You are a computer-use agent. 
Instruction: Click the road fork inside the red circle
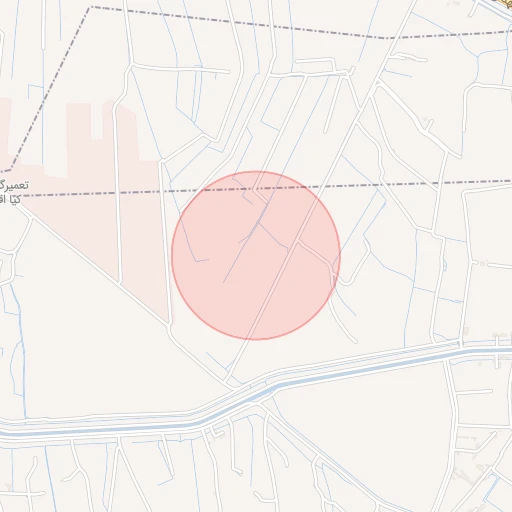tap(298, 241)
